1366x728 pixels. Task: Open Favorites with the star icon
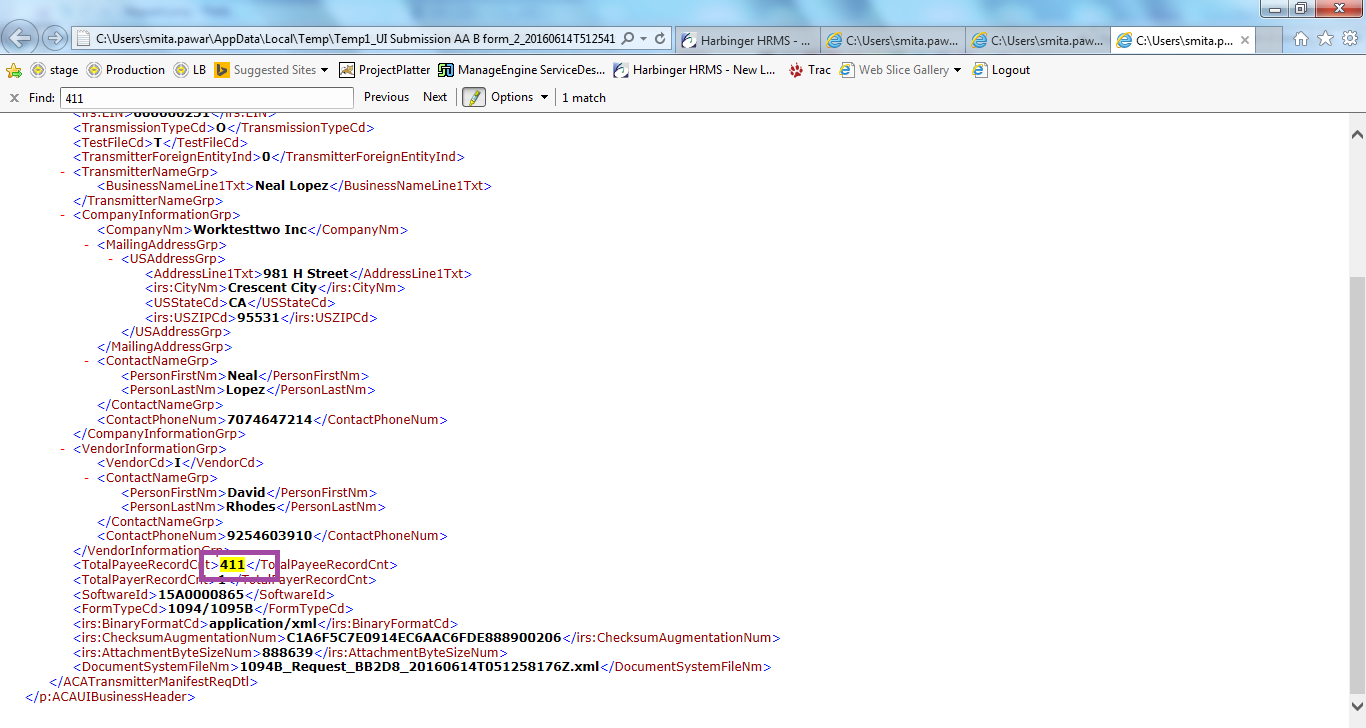1325,39
